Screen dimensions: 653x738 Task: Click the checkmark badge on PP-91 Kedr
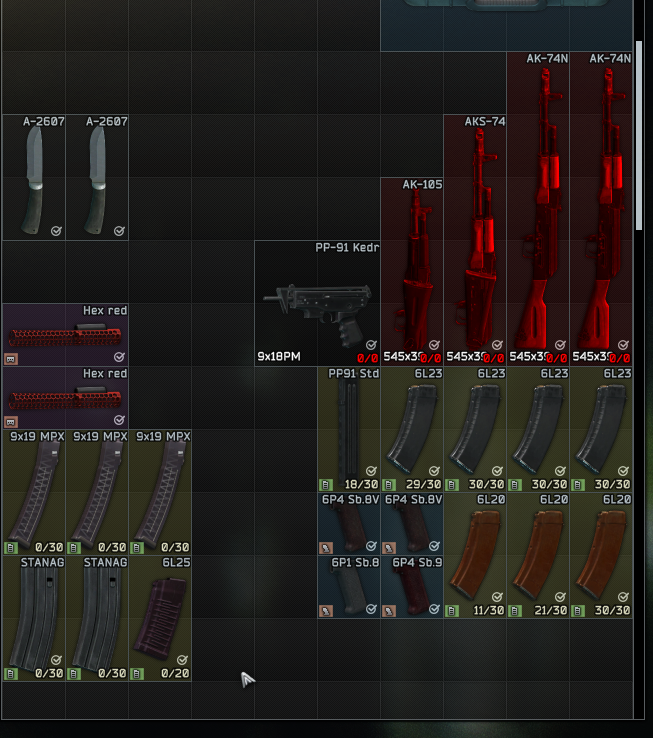(371, 345)
